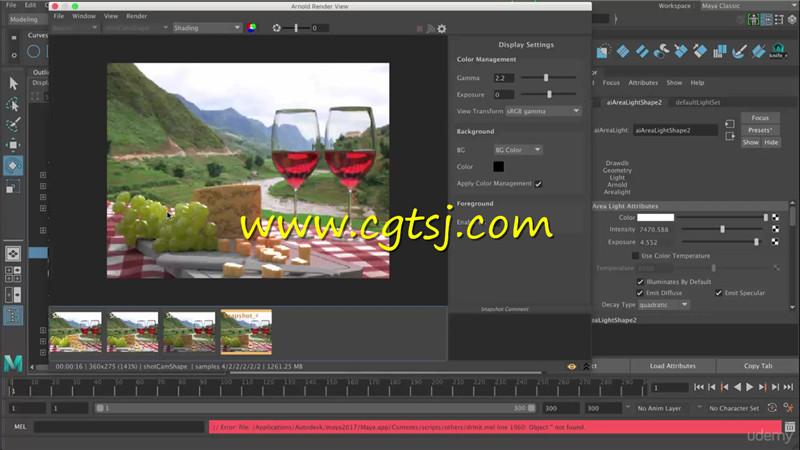The image size is (800, 450).
Task: Open the BG Color dropdown
Action: tap(518, 149)
